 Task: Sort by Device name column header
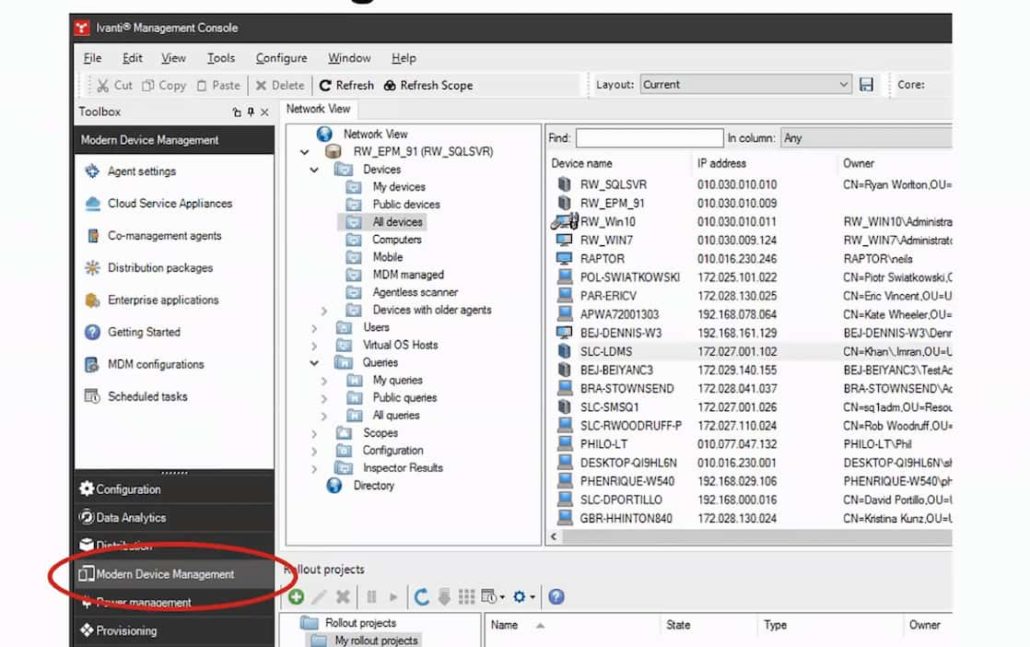[x=582, y=164]
